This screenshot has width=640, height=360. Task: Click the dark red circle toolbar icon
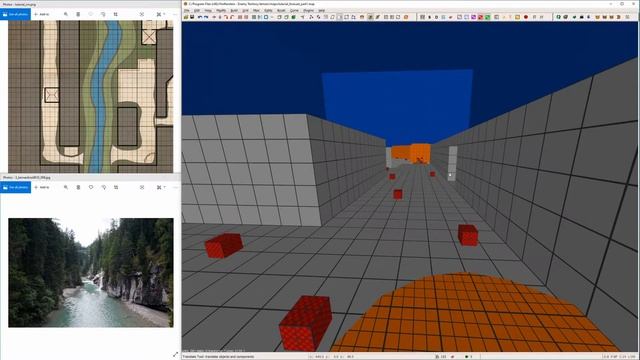526,17
